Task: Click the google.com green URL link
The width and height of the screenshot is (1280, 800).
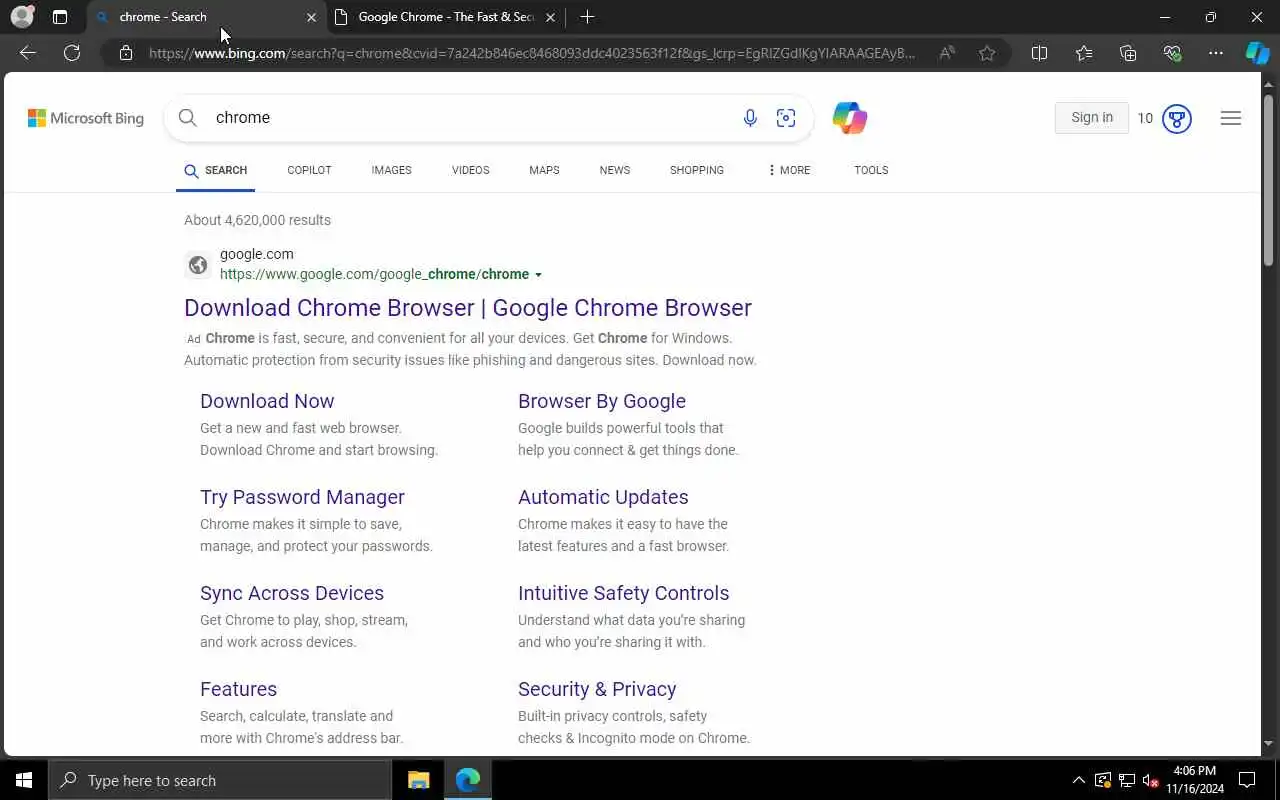Action: [374, 274]
